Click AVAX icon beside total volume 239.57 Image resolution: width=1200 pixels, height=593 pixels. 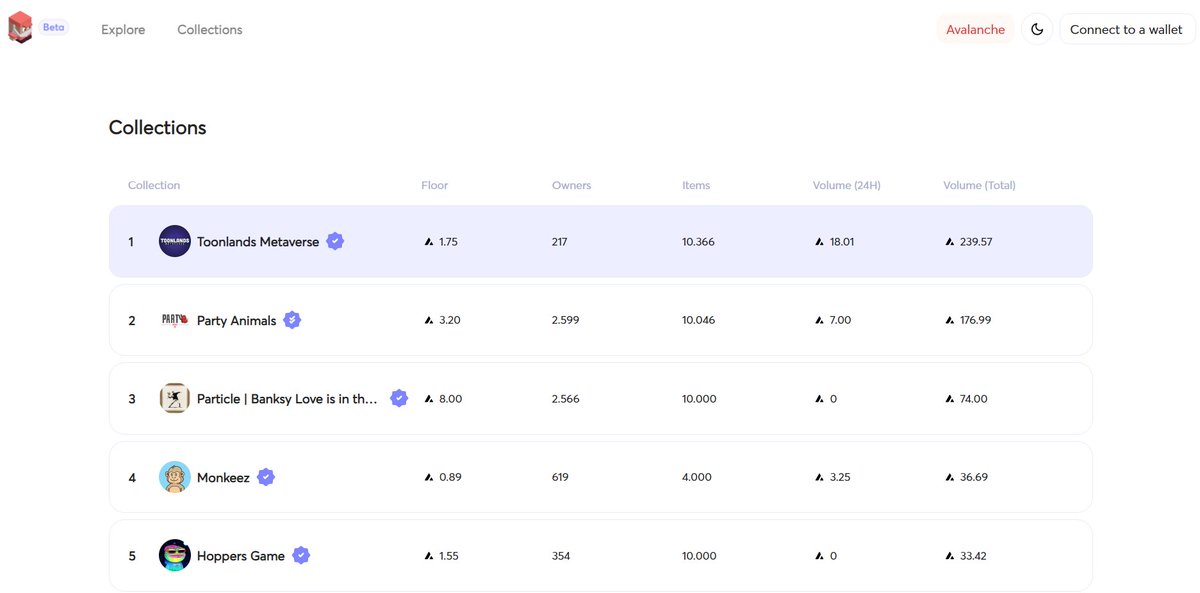[950, 242]
